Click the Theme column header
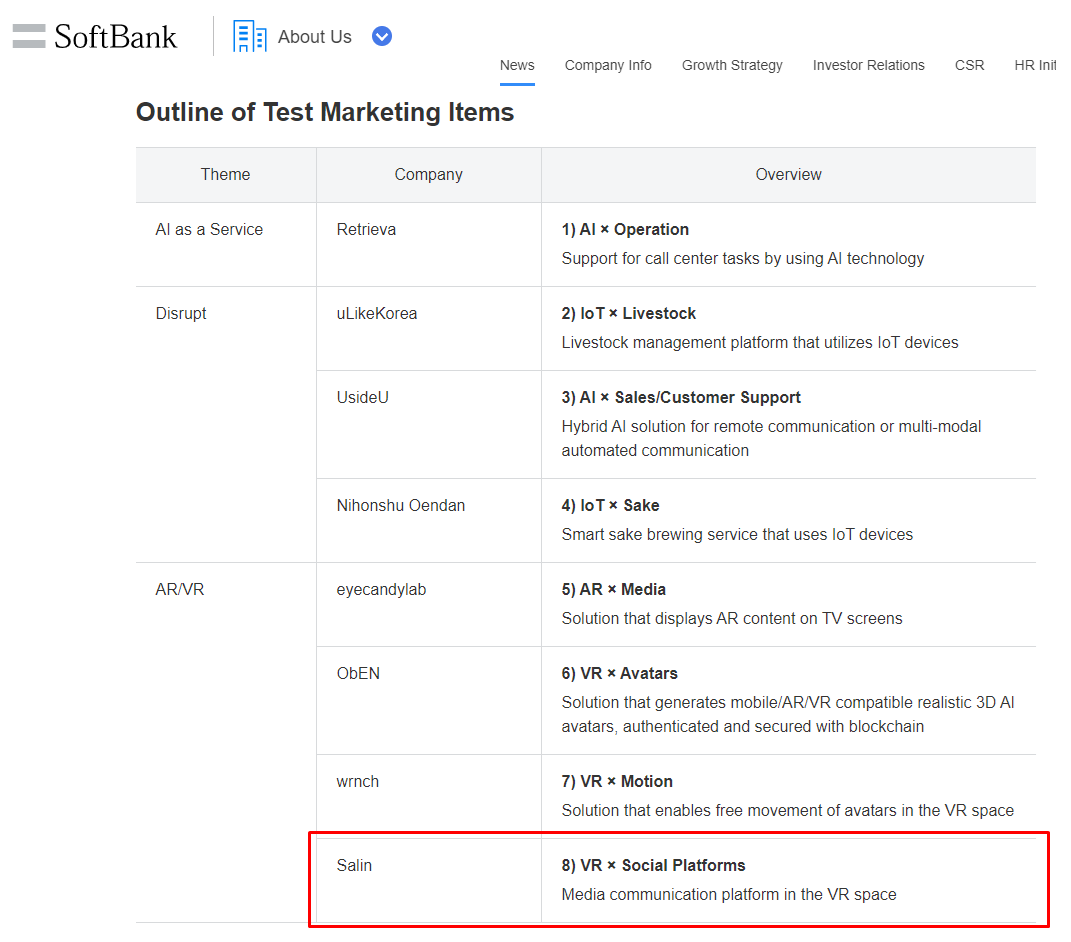1071x942 pixels. (225, 175)
